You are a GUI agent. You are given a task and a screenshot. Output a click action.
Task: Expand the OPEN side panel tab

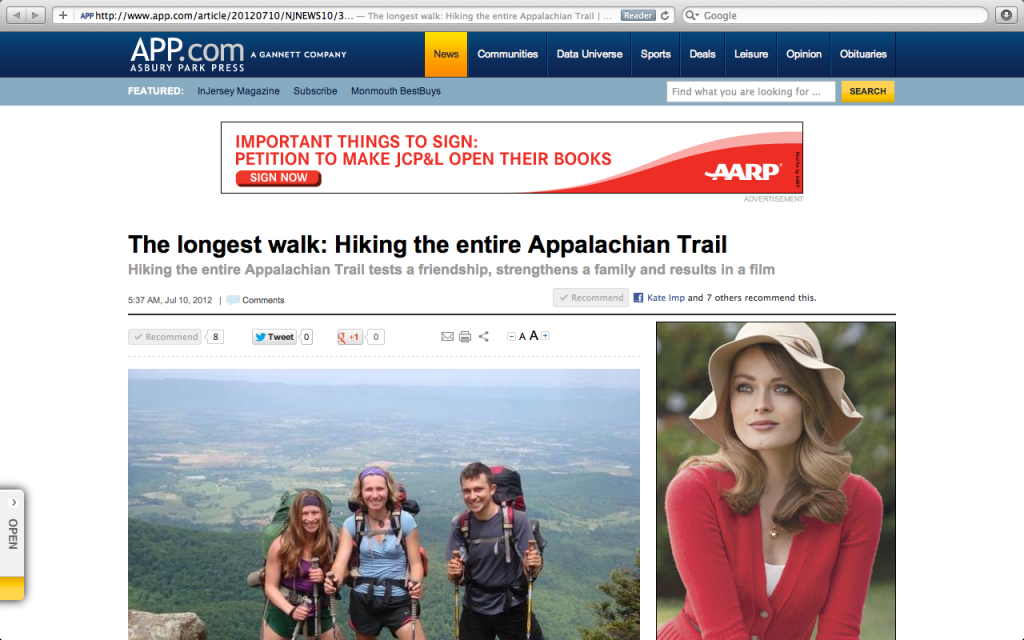pos(12,544)
